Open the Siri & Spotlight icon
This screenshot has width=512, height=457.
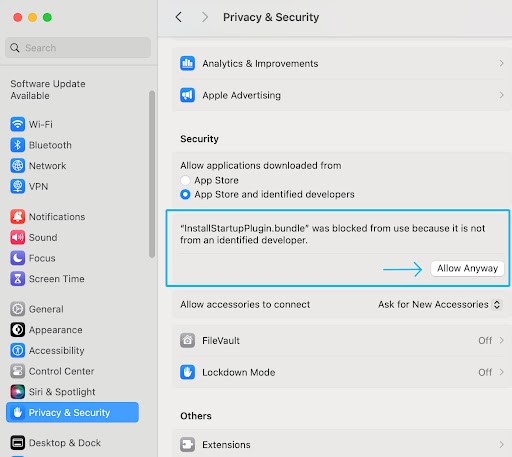tap(17, 392)
